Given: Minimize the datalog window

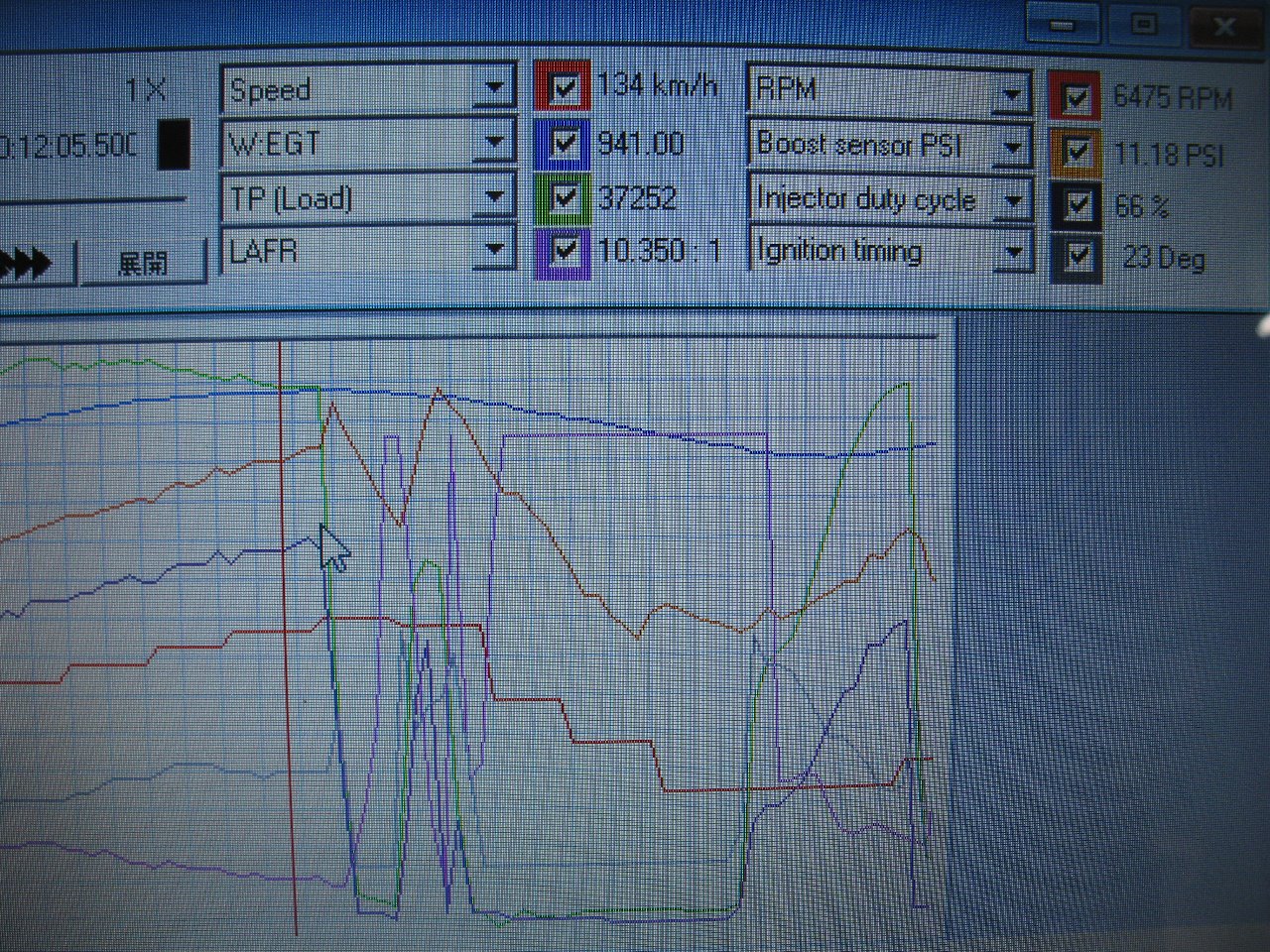Looking at the screenshot, I should click(x=1062, y=23).
